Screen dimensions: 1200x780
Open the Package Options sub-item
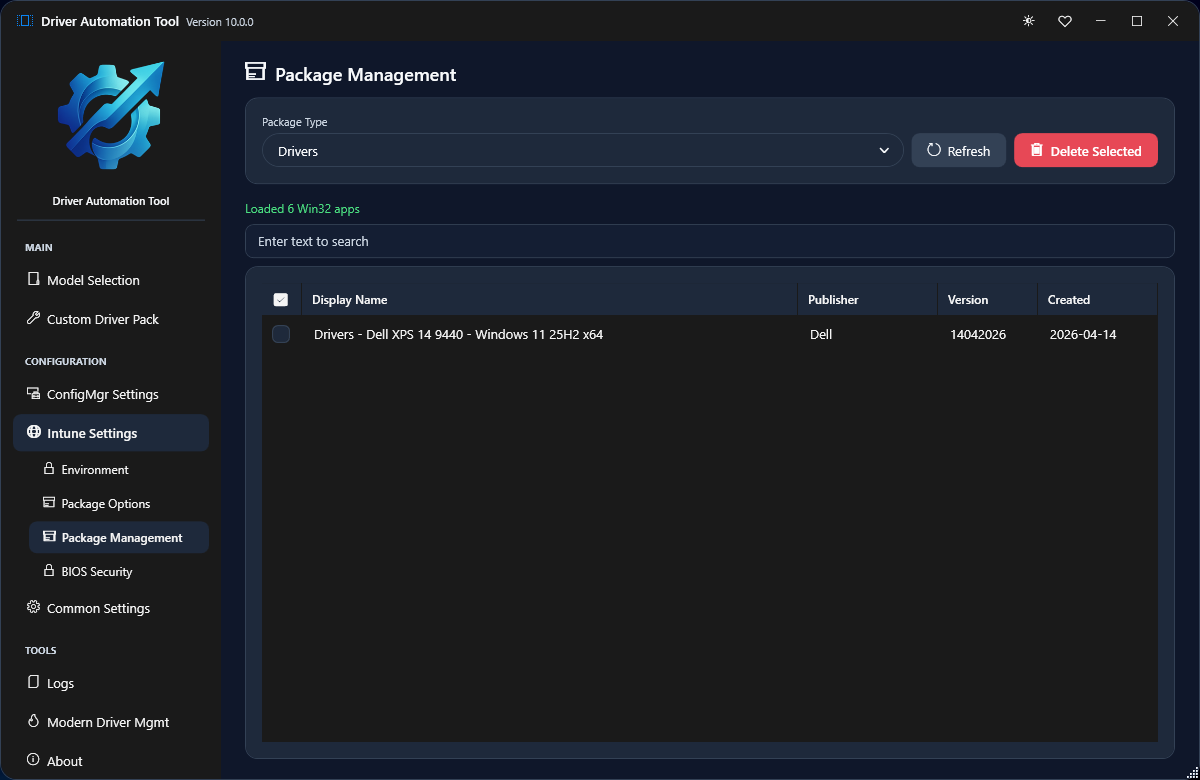tap(119, 503)
